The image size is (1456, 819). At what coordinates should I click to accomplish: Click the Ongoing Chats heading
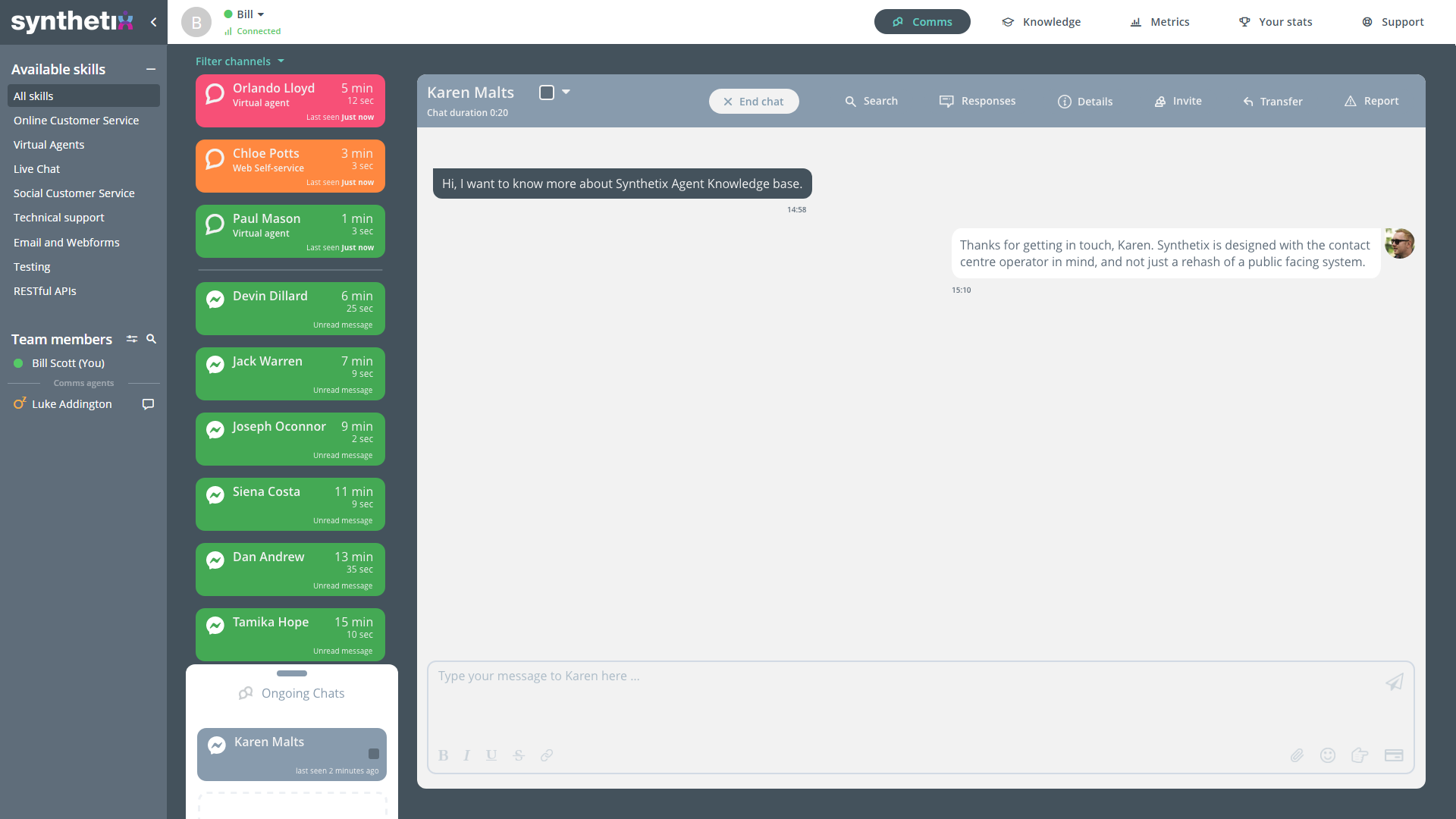[292, 693]
